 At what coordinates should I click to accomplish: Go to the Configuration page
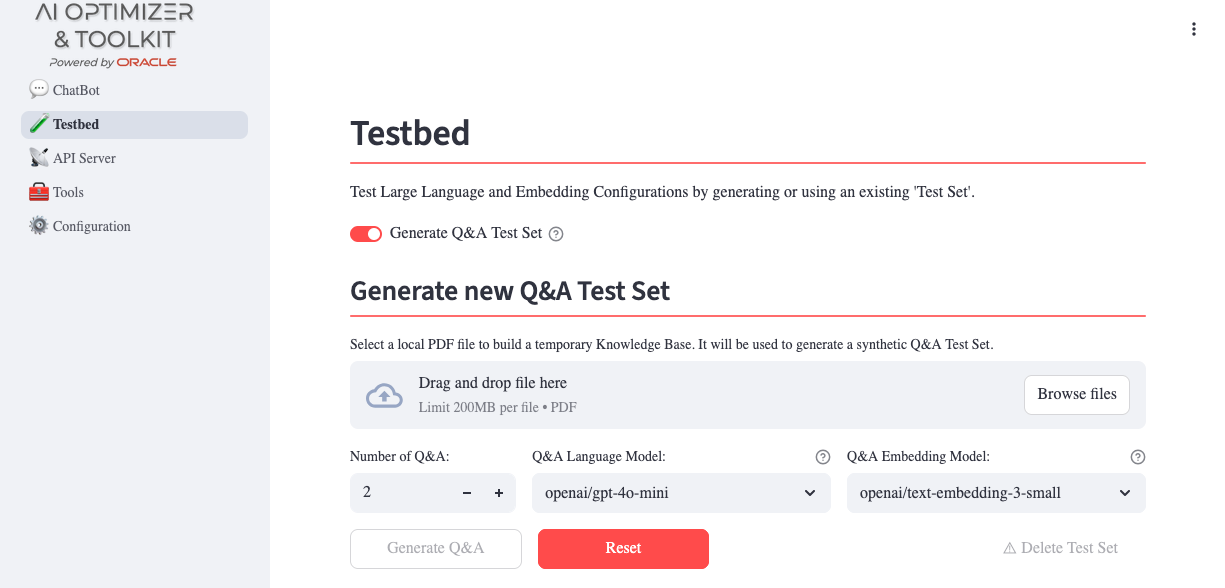pos(91,226)
